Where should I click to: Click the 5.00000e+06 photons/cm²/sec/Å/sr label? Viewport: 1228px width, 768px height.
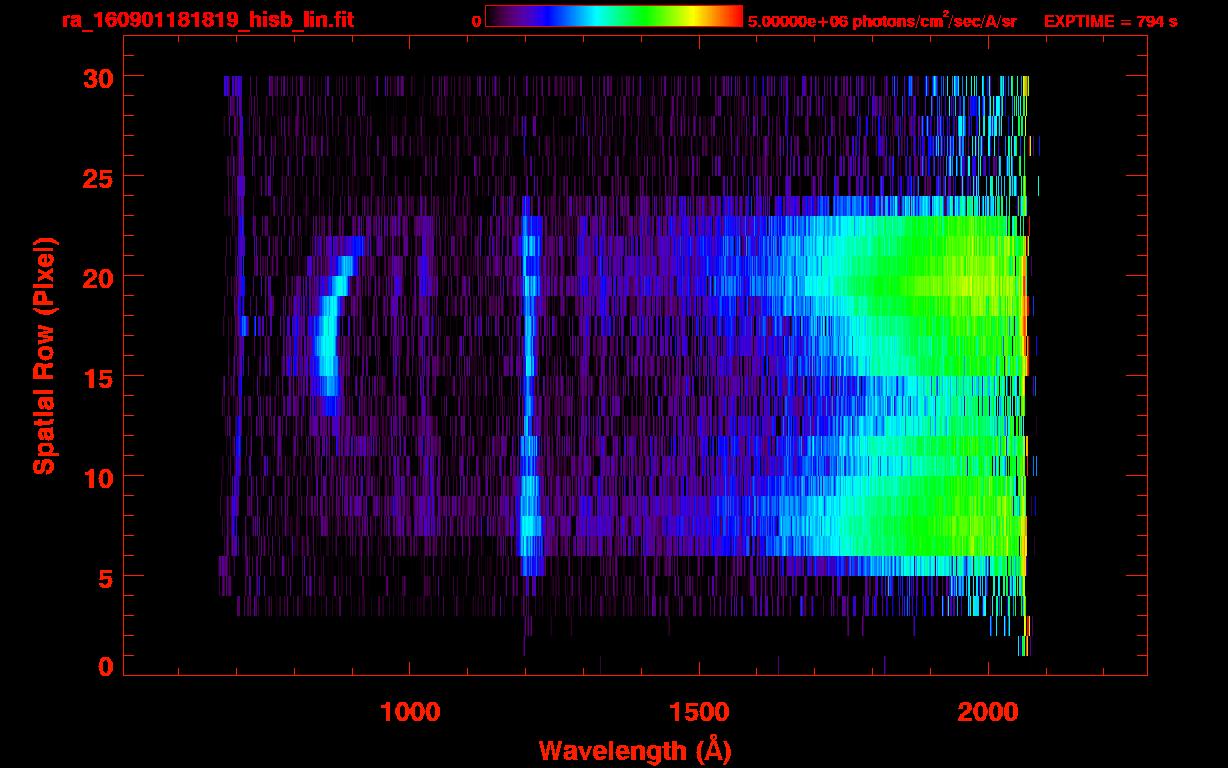882,19
